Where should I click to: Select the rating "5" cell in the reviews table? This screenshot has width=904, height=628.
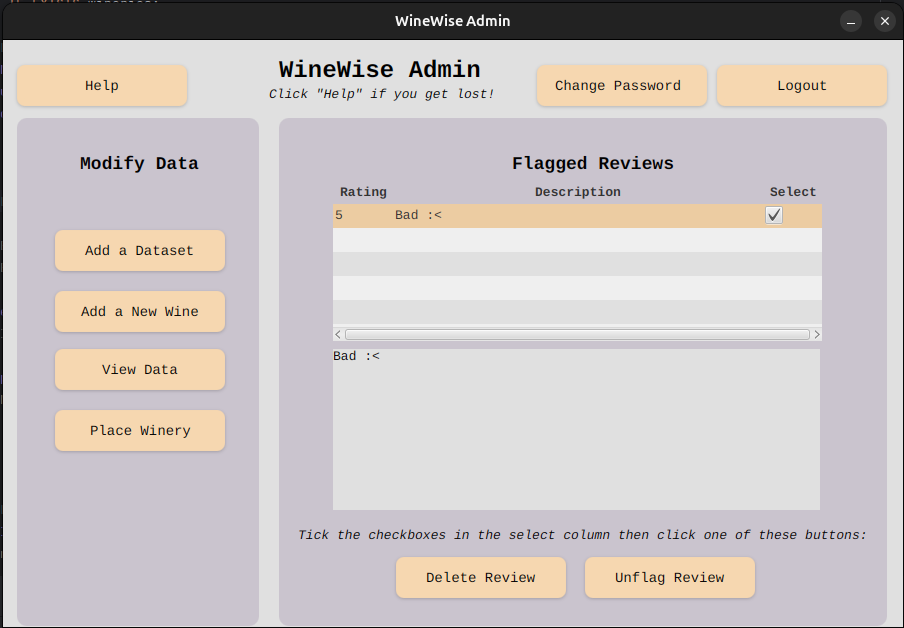point(363,216)
